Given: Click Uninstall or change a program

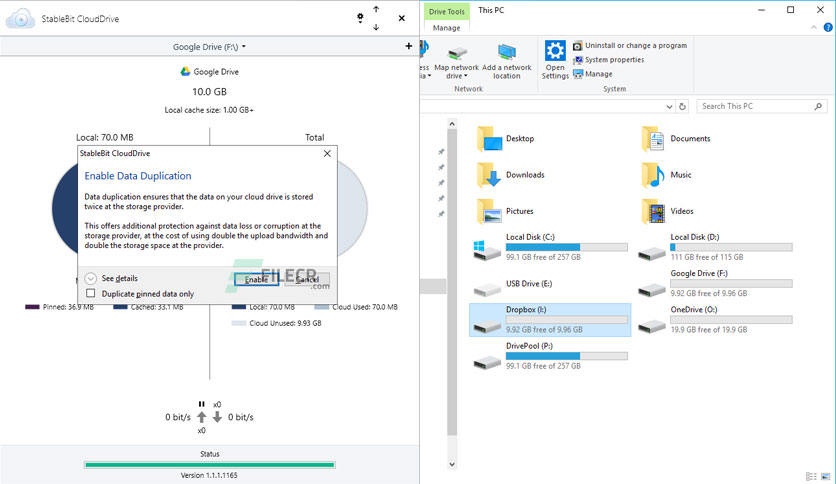Looking at the screenshot, I should click(x=630, y=45).
